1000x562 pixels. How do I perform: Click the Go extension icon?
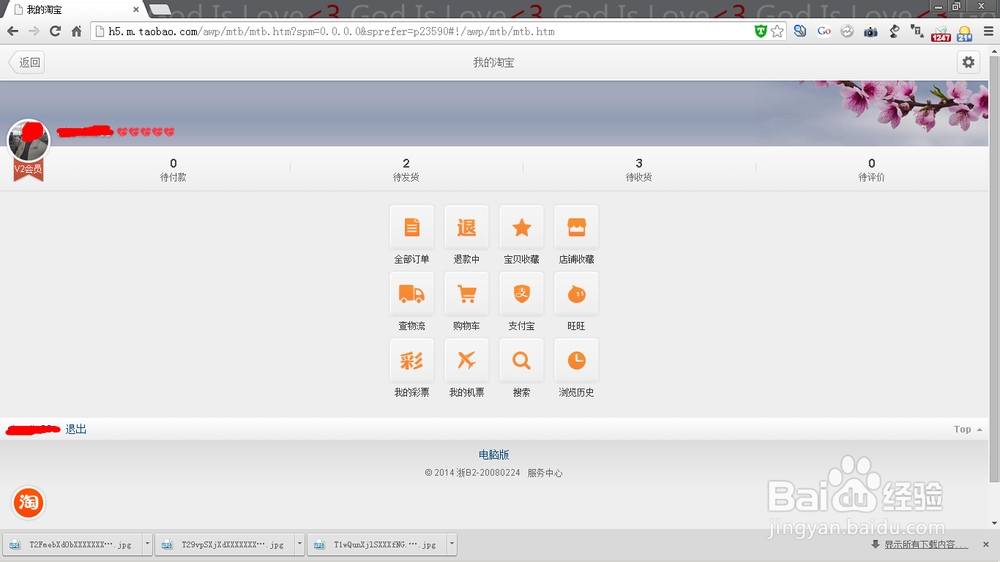[824, 31]
